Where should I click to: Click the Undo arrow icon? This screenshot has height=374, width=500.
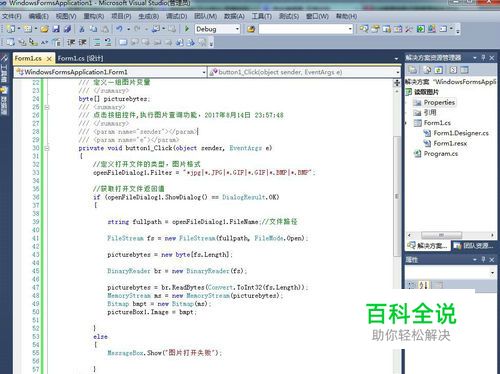click(119, 29)
